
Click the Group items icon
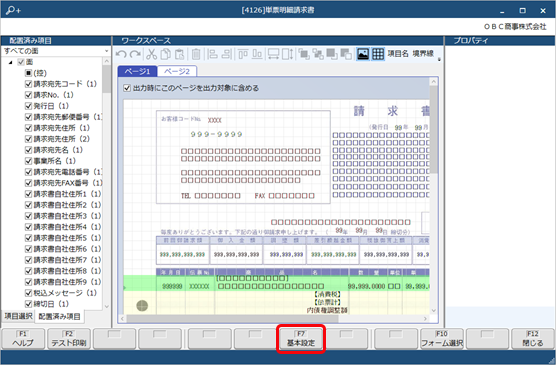click(304, 54)
